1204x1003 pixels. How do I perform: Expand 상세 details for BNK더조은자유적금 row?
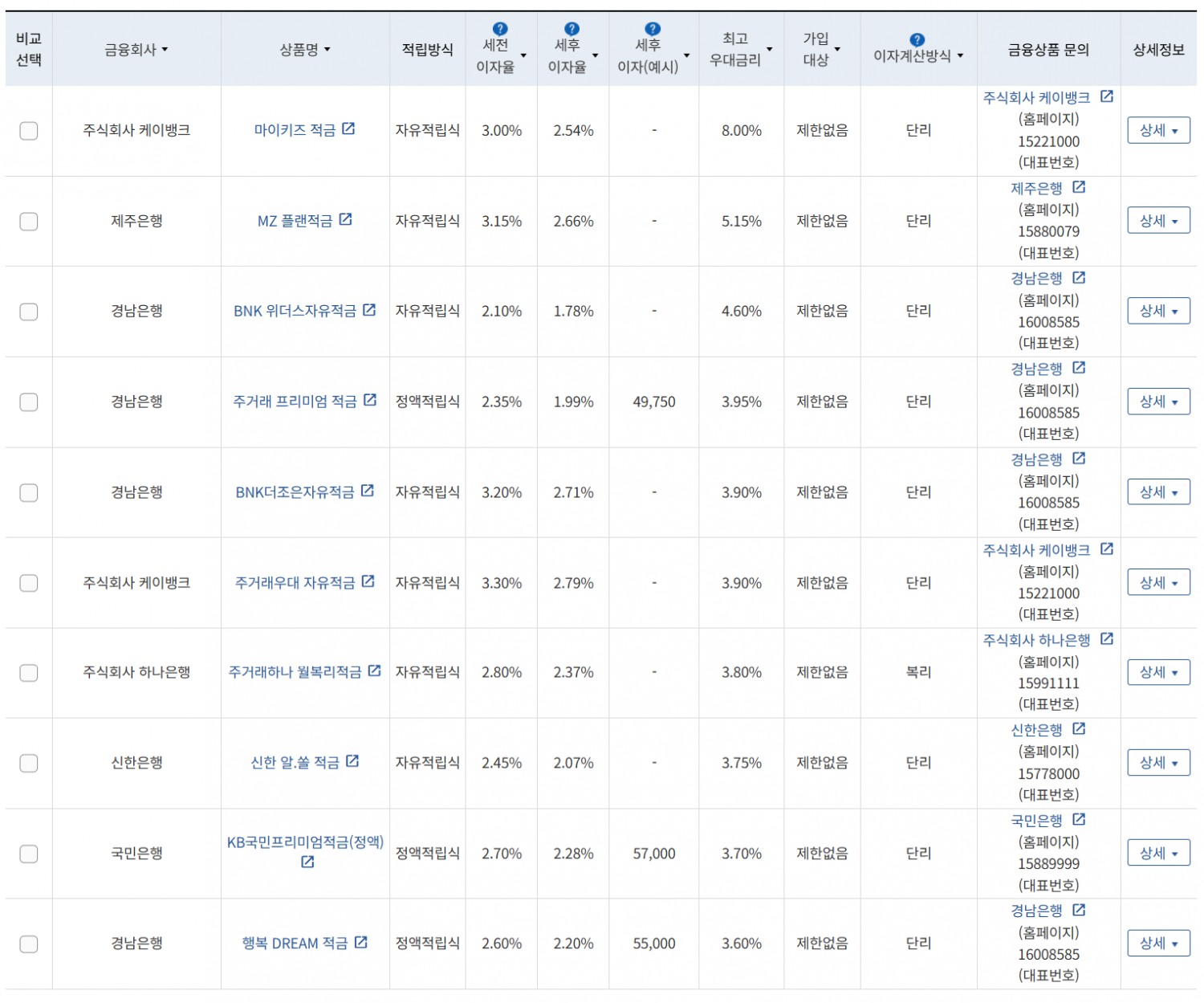1158,492
